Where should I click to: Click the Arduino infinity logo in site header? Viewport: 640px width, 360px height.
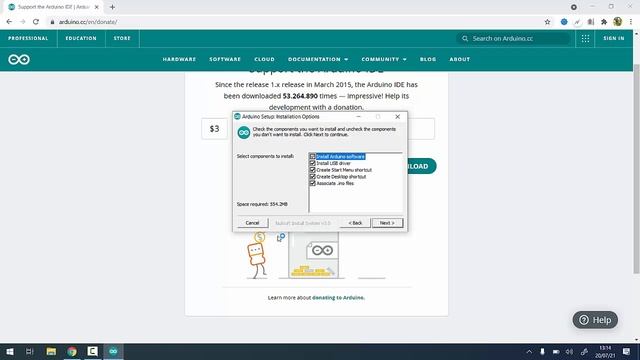(x=19, y=60)
